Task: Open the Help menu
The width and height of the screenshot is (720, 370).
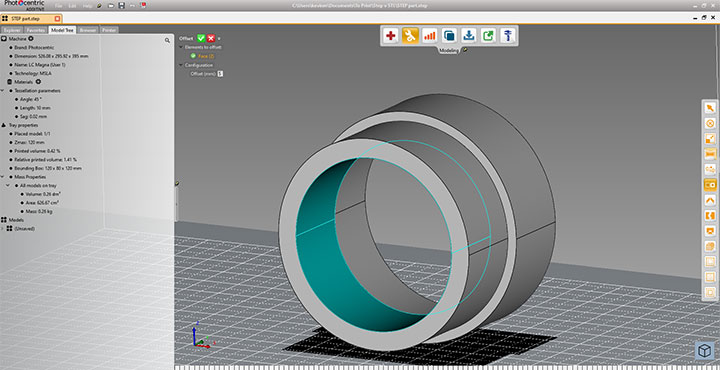Action: coord(87,6)
